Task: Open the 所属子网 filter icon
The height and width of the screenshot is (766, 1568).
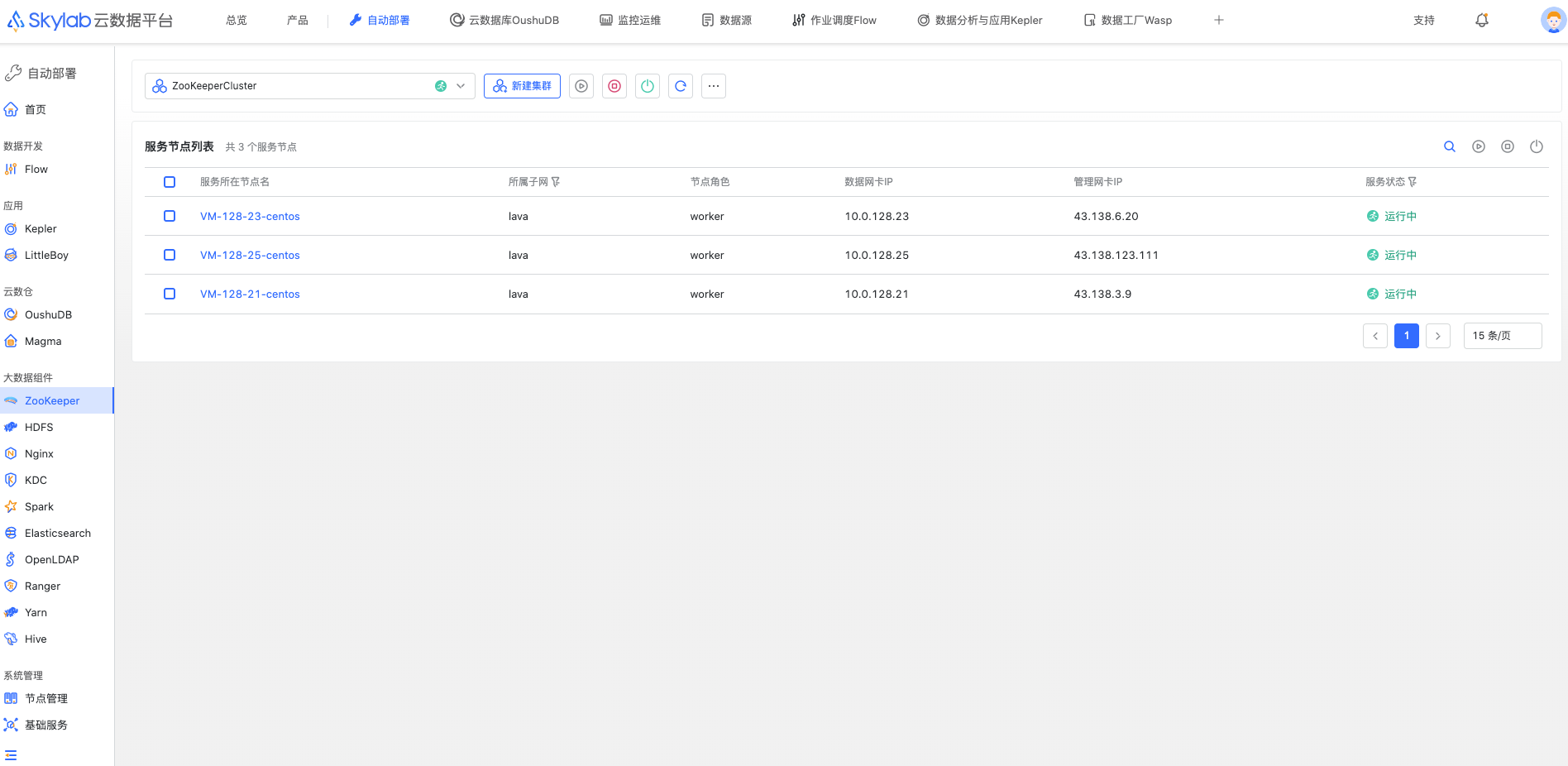Action: tap(556, 182)
